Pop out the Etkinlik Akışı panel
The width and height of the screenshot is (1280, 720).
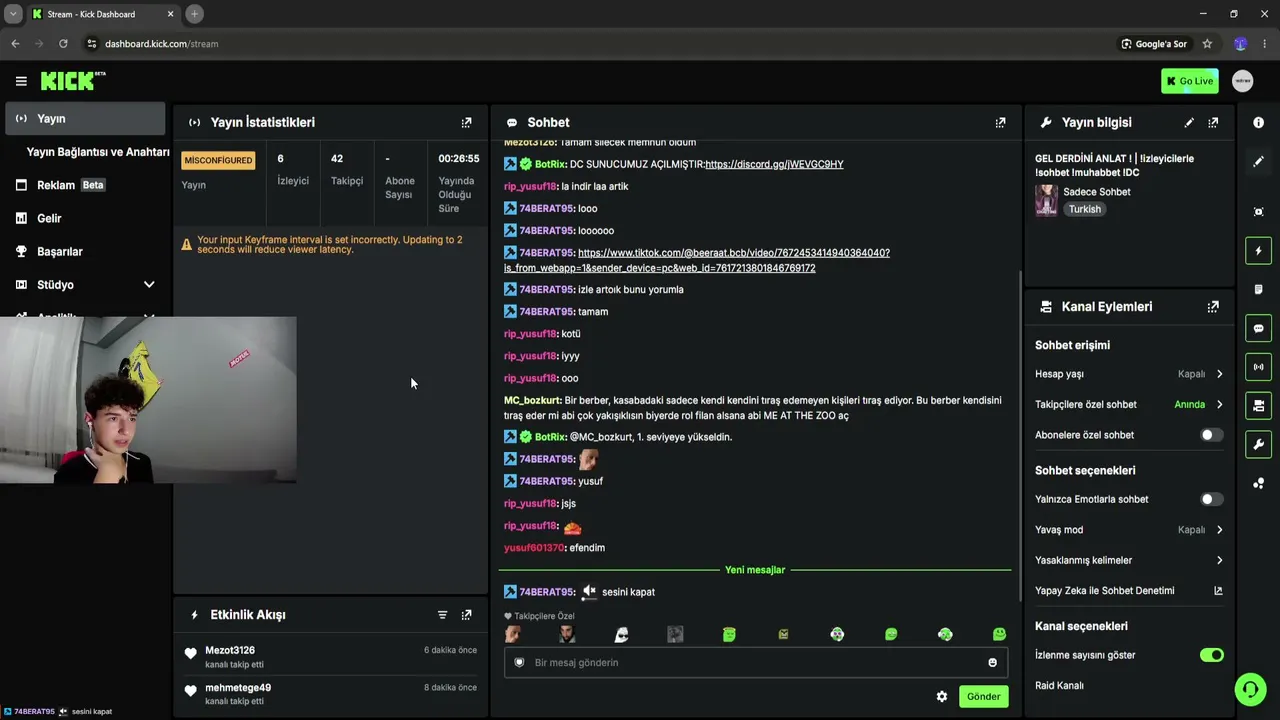tap(466, 615)
